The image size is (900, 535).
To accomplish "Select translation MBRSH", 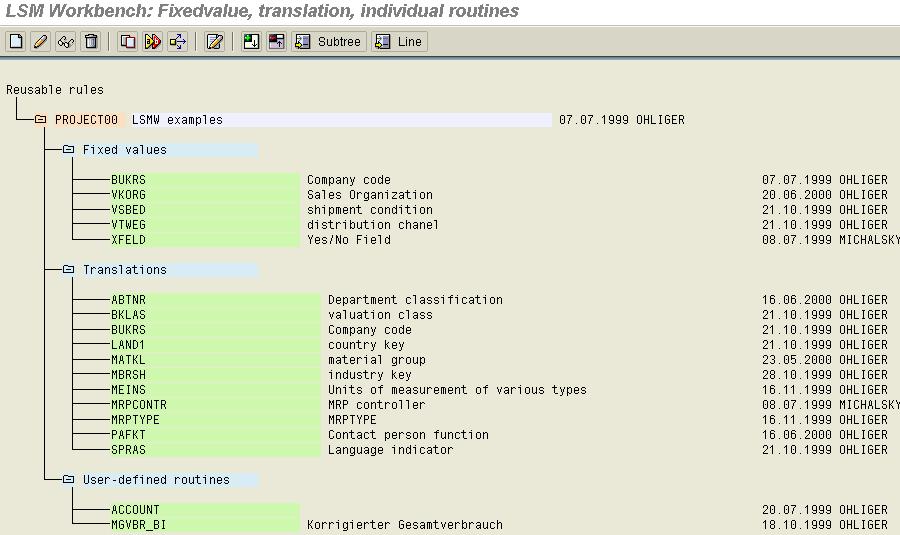I will point(215,374).
